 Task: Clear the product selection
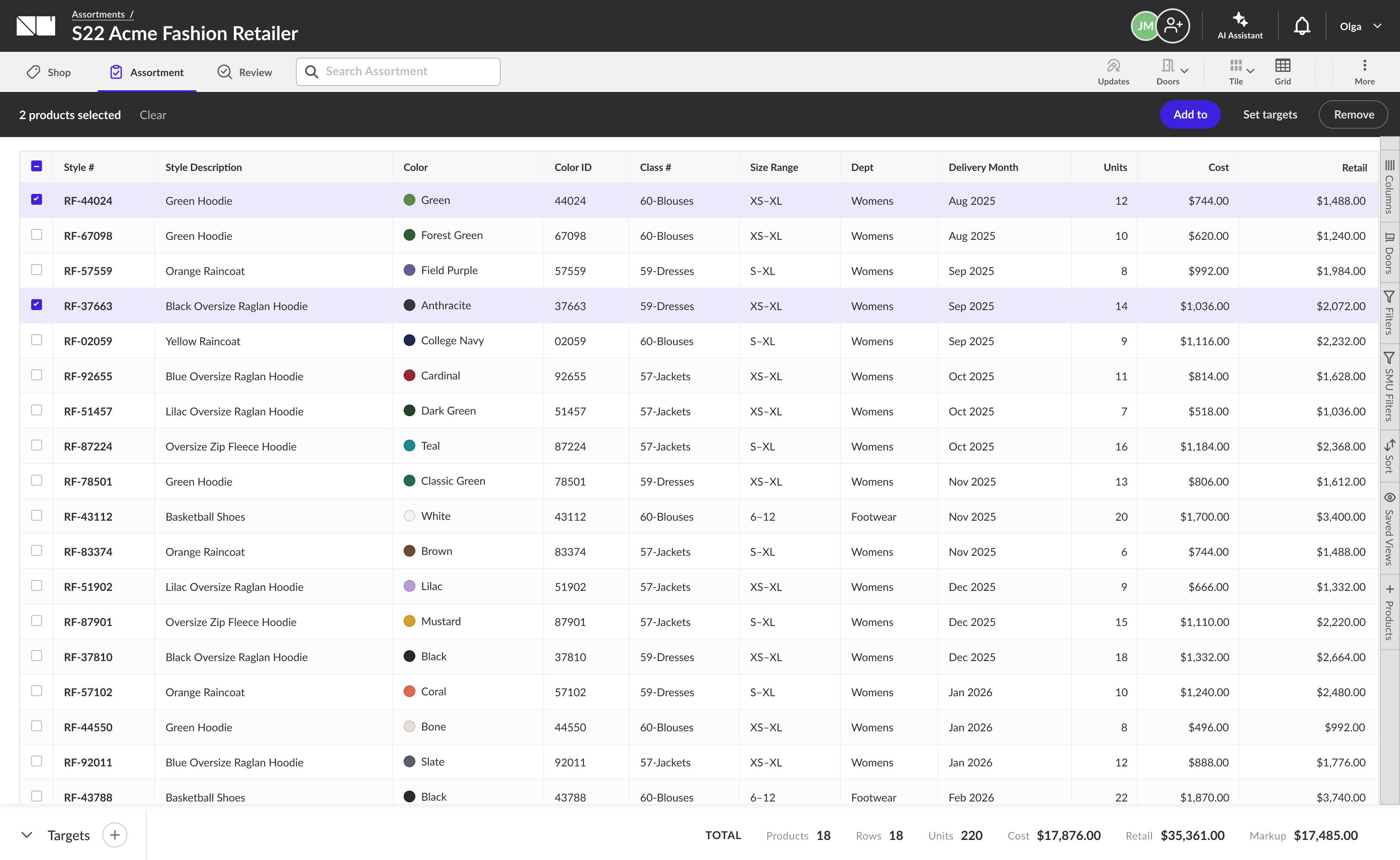point(153,115)
